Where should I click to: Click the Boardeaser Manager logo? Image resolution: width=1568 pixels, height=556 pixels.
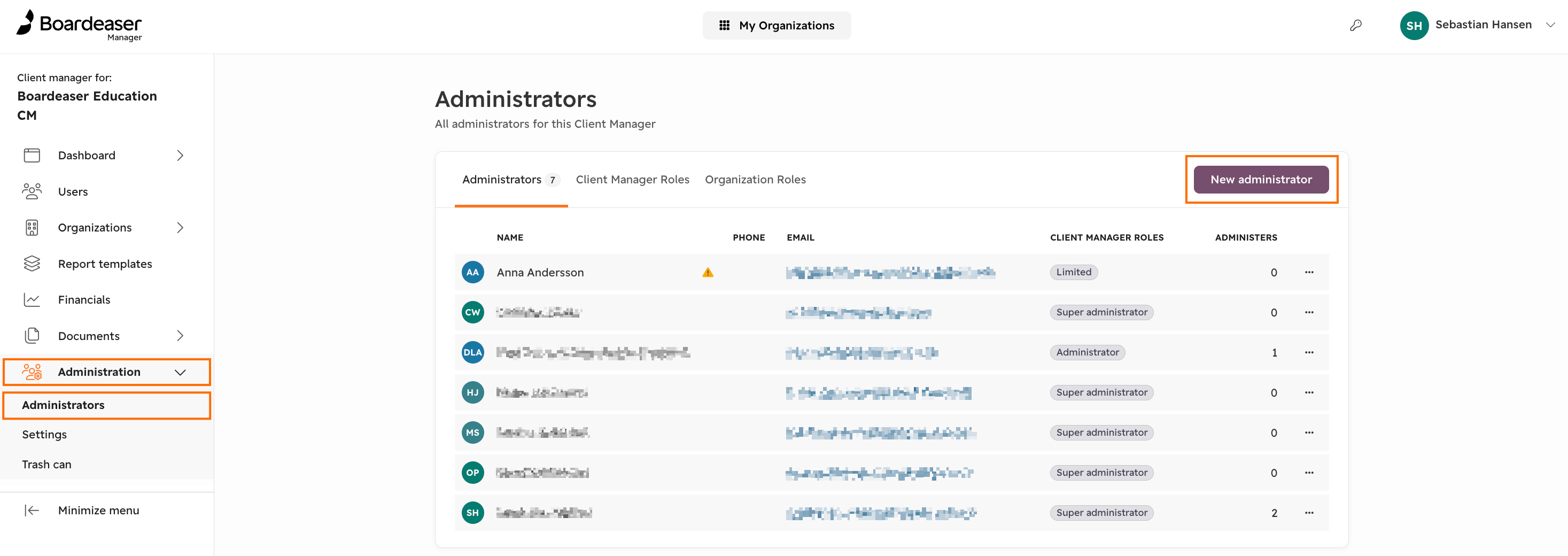79,26
